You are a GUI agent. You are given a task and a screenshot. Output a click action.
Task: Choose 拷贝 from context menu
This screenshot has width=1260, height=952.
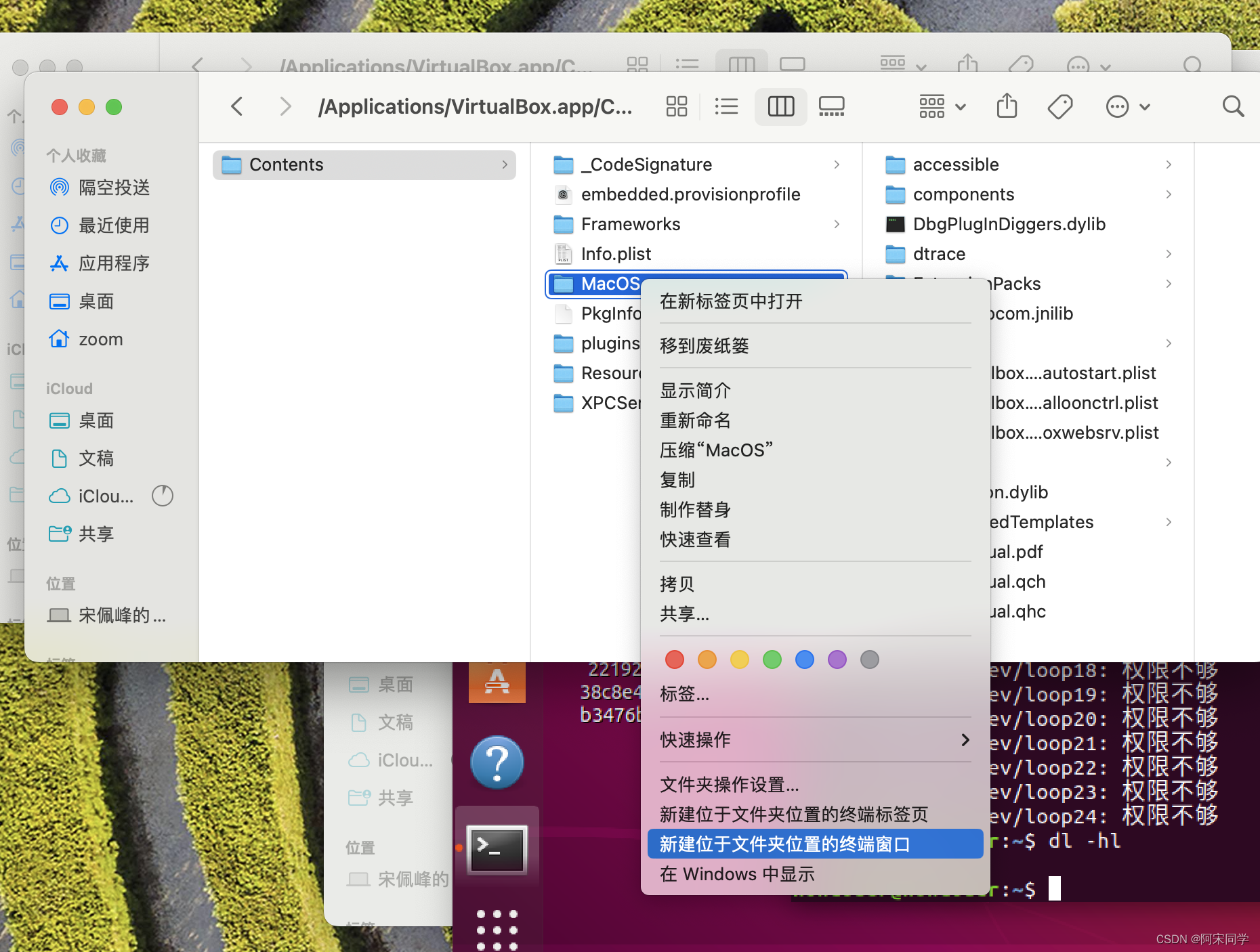(x=815, y=584)
